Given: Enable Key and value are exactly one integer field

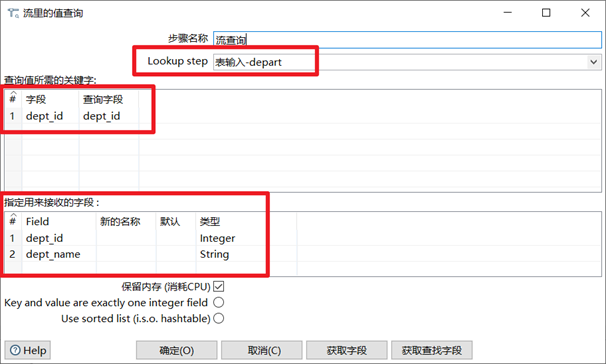Looking at the screenshot, I should click(218, 302).
